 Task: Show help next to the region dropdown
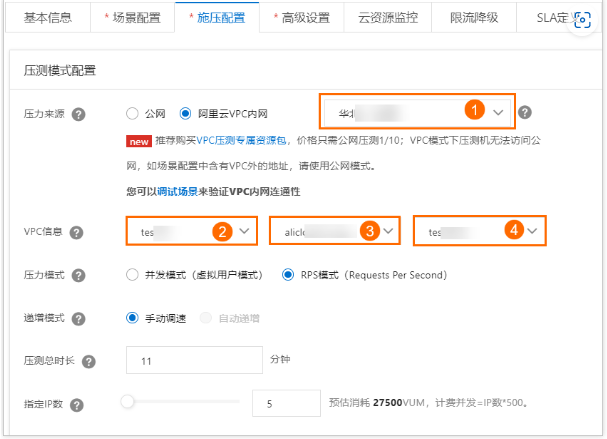point(525,112)
